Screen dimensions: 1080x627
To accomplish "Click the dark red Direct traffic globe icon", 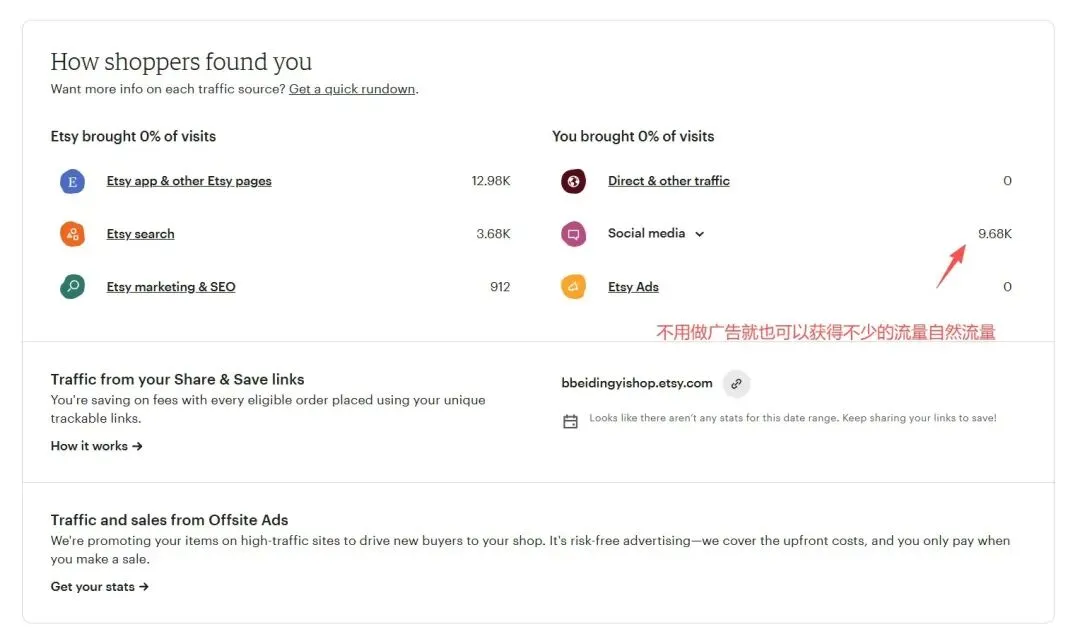I will 573,182.
